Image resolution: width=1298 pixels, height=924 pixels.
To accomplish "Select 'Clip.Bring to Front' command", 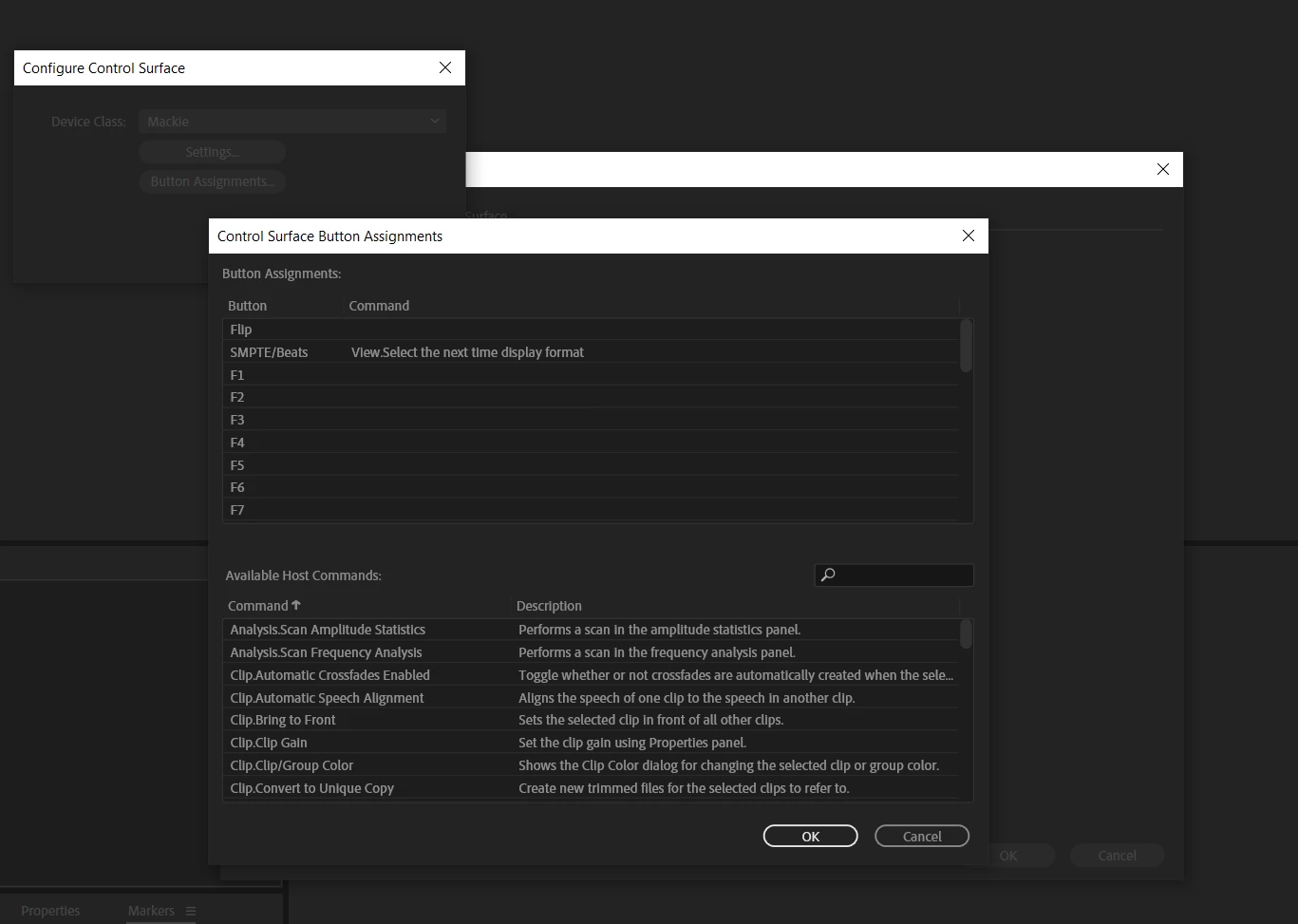I will [x=283, y=720].
